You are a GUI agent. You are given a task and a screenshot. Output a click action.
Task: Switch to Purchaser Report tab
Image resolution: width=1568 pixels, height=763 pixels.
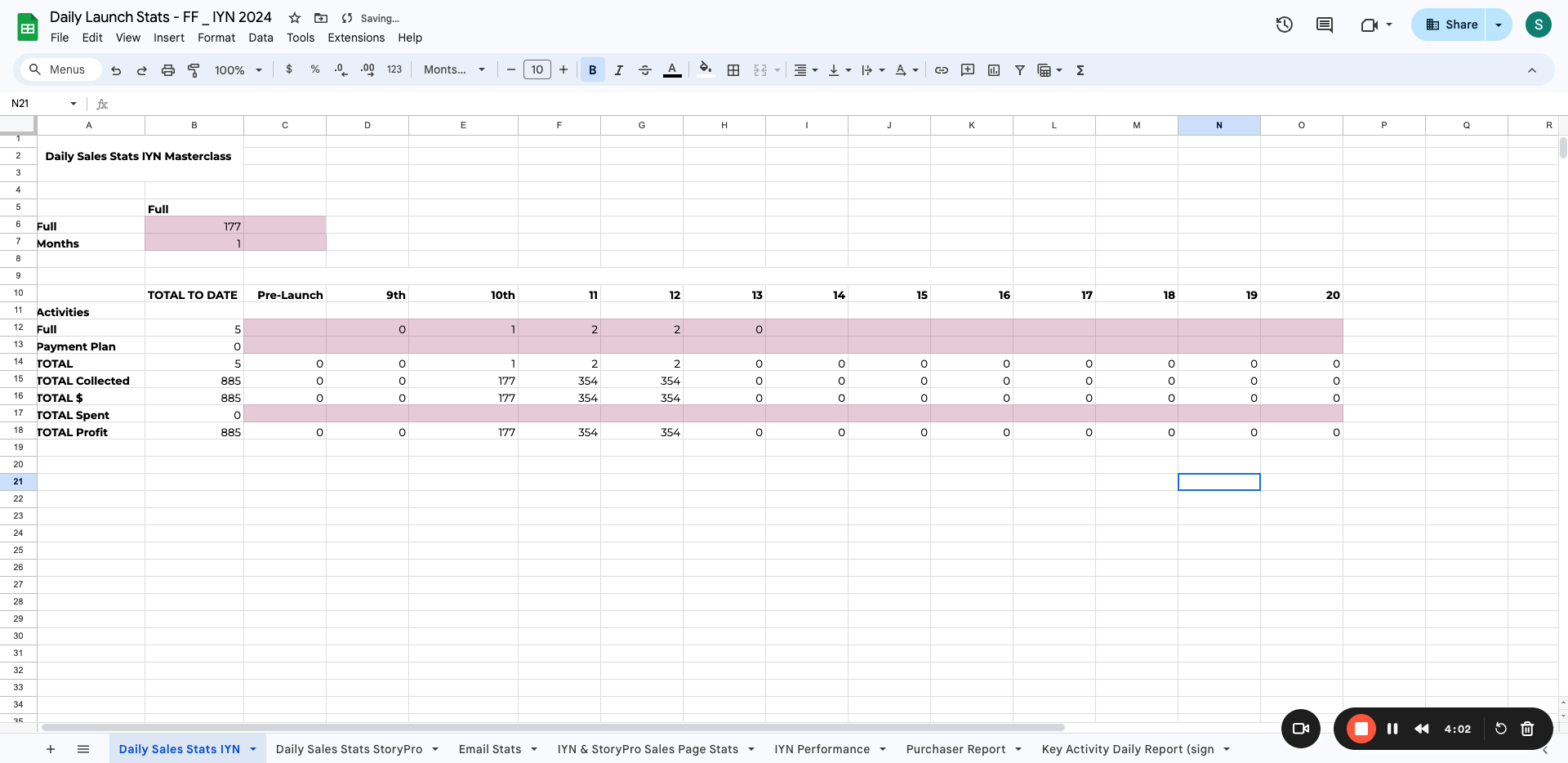(955, 749)
